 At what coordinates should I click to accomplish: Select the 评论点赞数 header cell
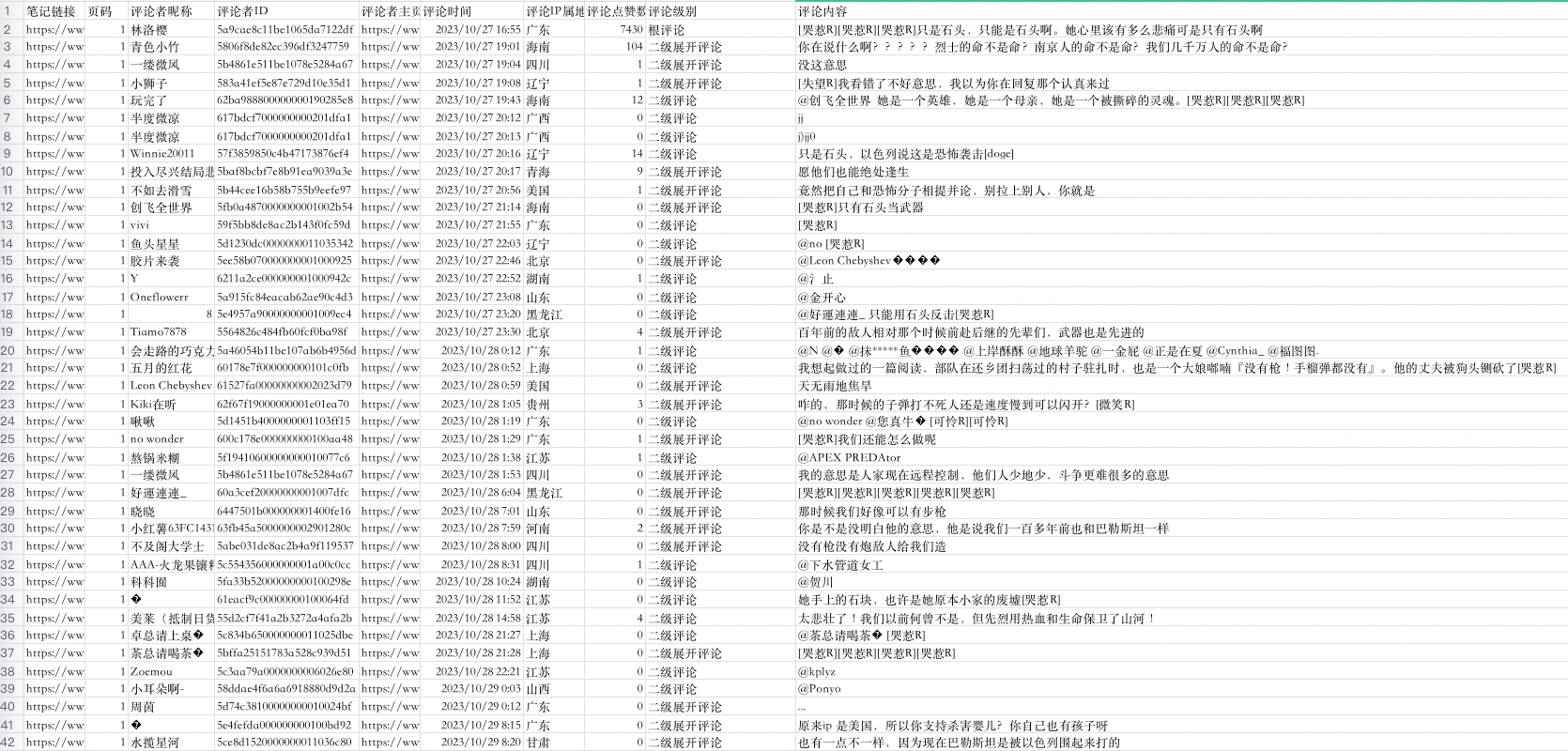[615, 11]
